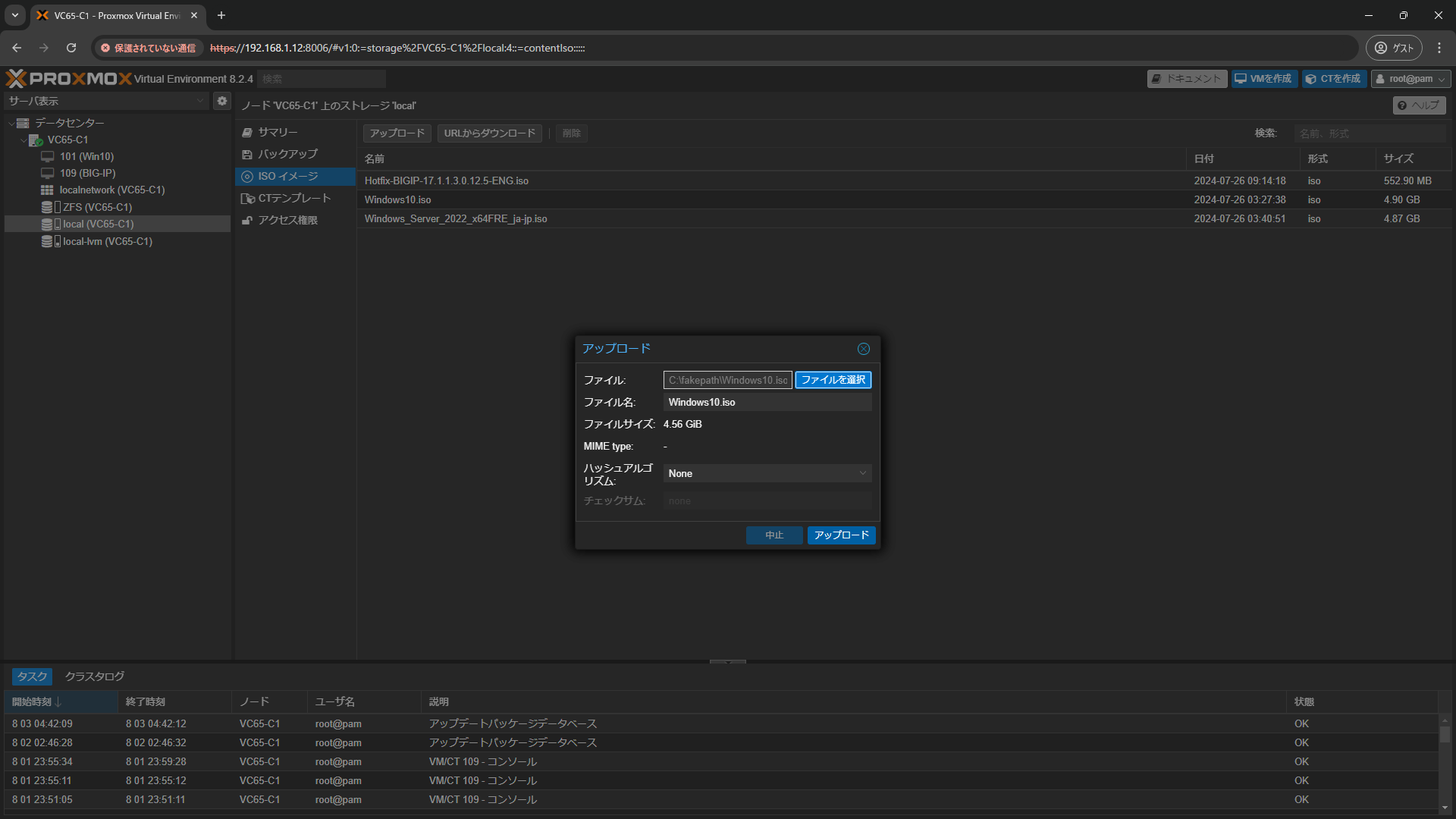Sort by Size column header
The image size is (1456, 819).
[1414, 158]
